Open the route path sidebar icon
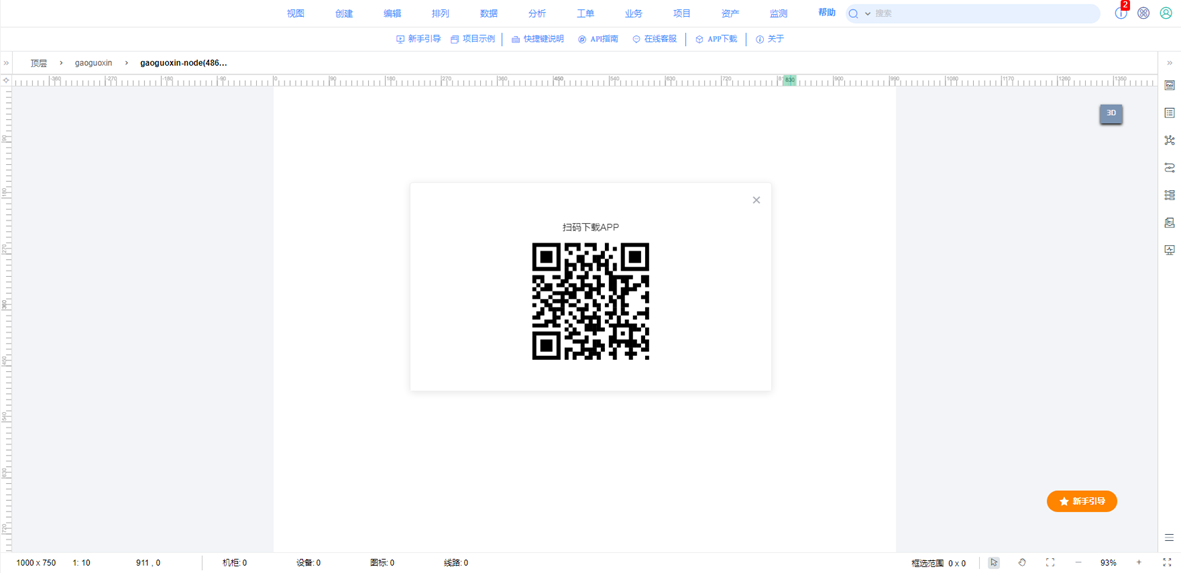The image size is (1181, 573). click(1170, 167)
